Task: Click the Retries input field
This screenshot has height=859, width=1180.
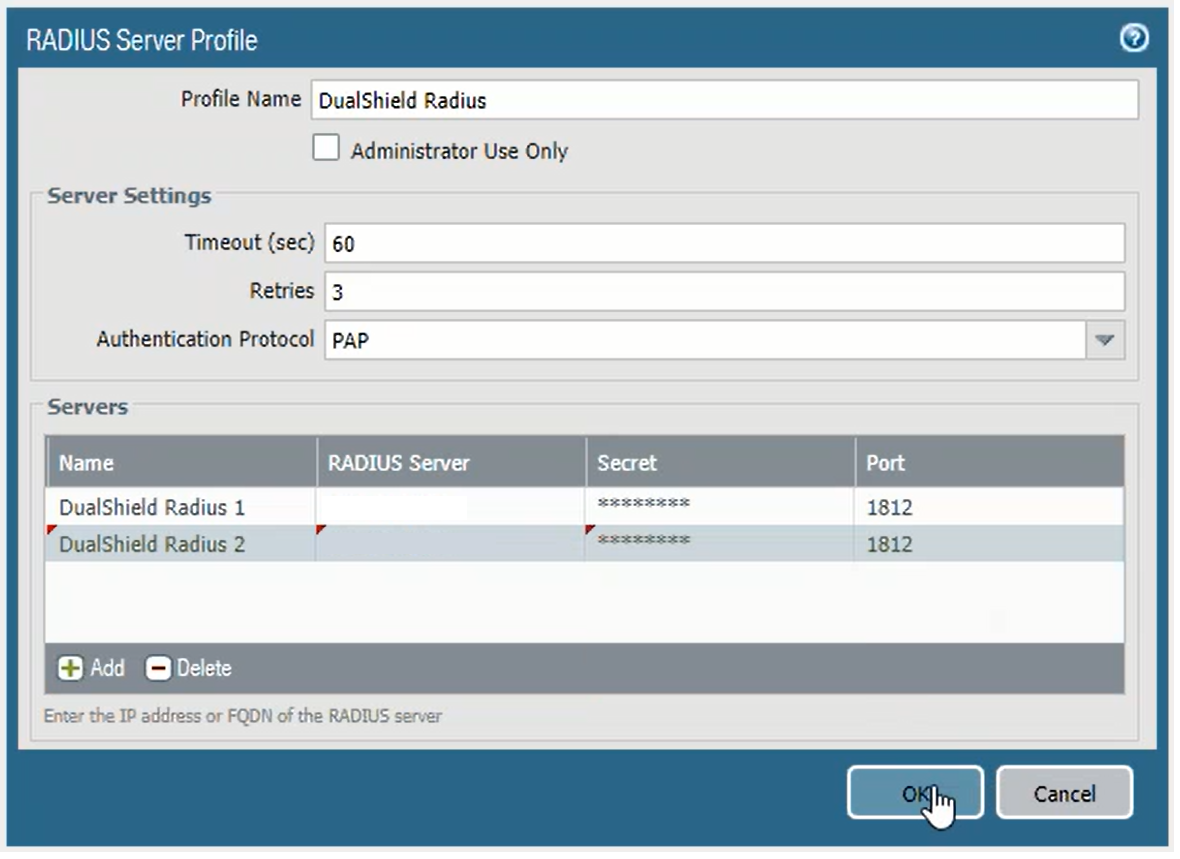Action: click(x=724, y=292)
